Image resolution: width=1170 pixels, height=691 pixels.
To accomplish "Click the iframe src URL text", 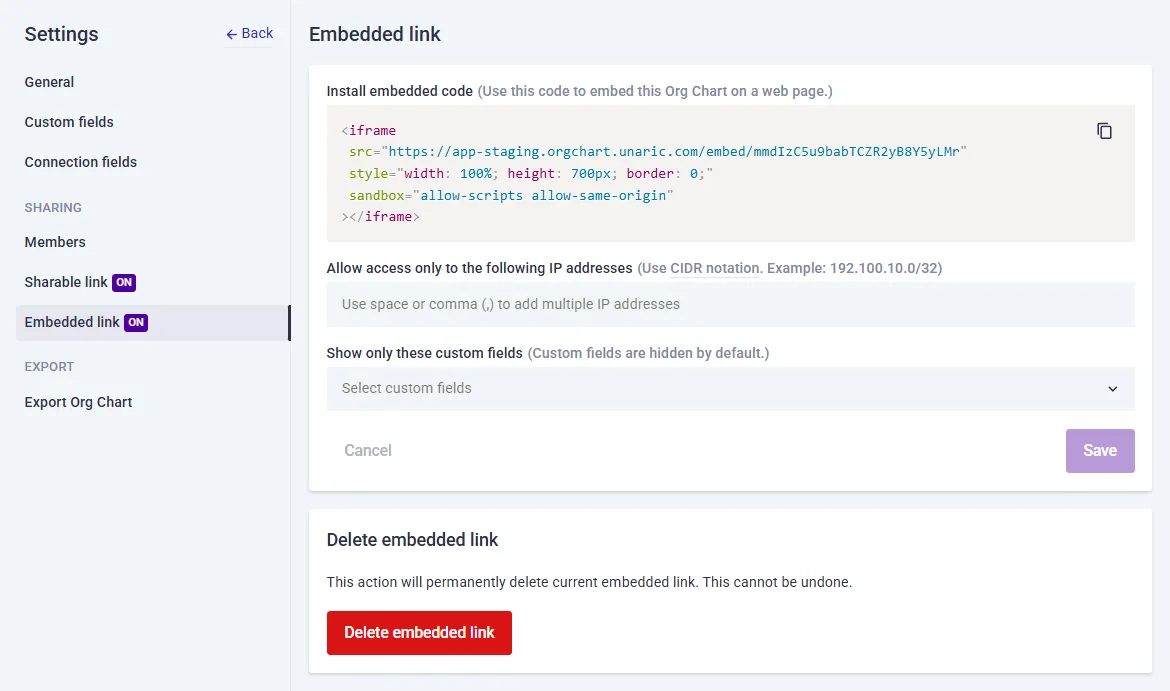I will pos(674,151).
